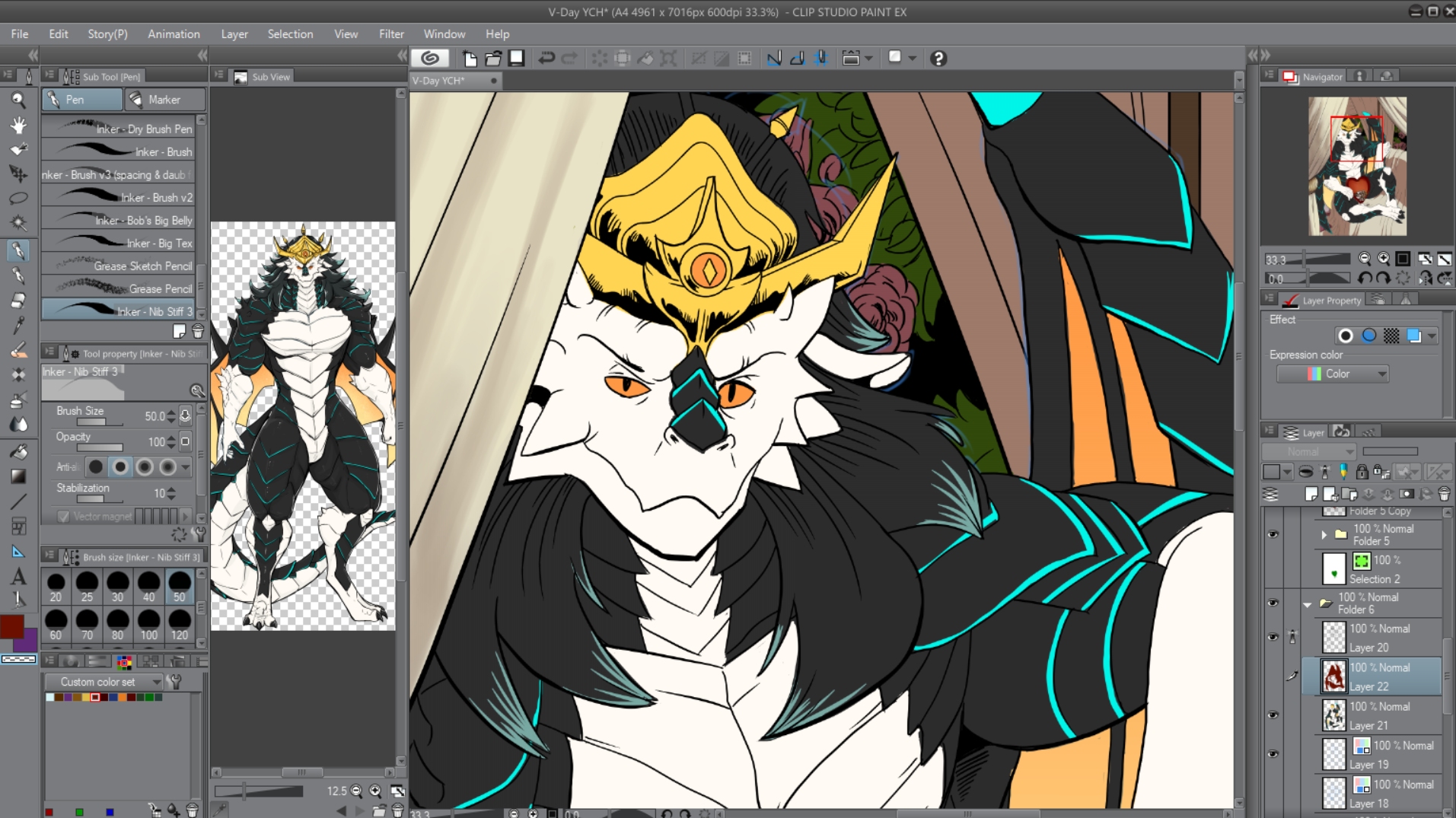This screenshot has width=1456, height=818.
Task: Switch to the Marker sub tool tab
Action: point(164,100)
